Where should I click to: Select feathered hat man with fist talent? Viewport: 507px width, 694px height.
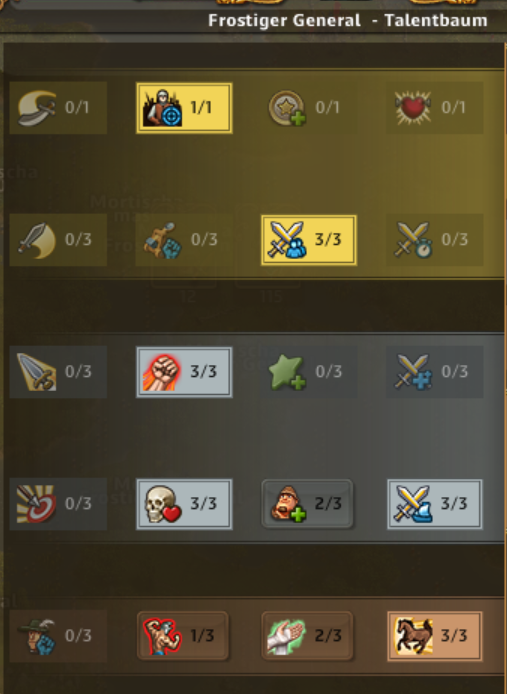(58, 635)
